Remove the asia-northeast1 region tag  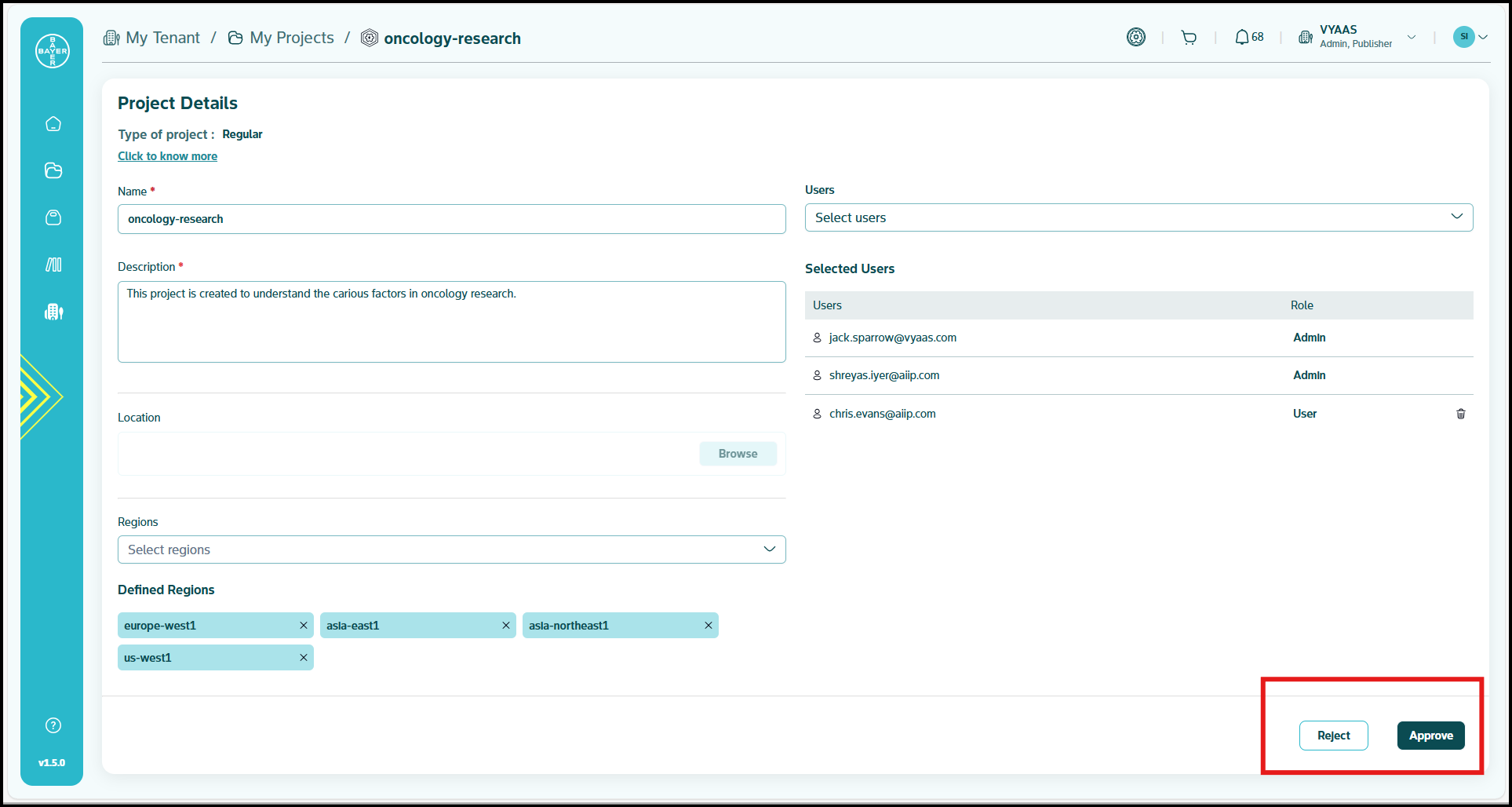[x=709, y=626]
